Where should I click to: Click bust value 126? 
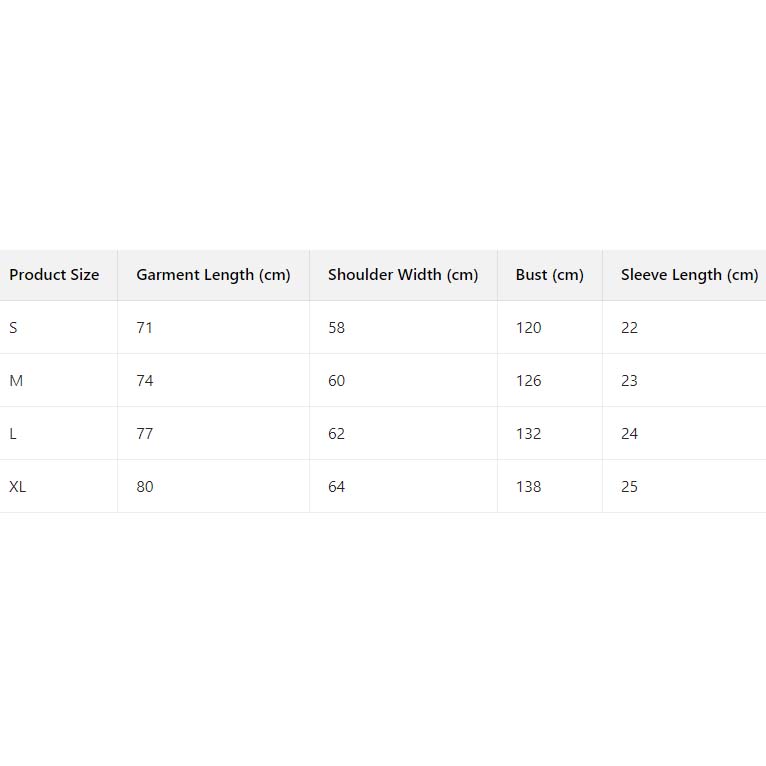point(528,381)
